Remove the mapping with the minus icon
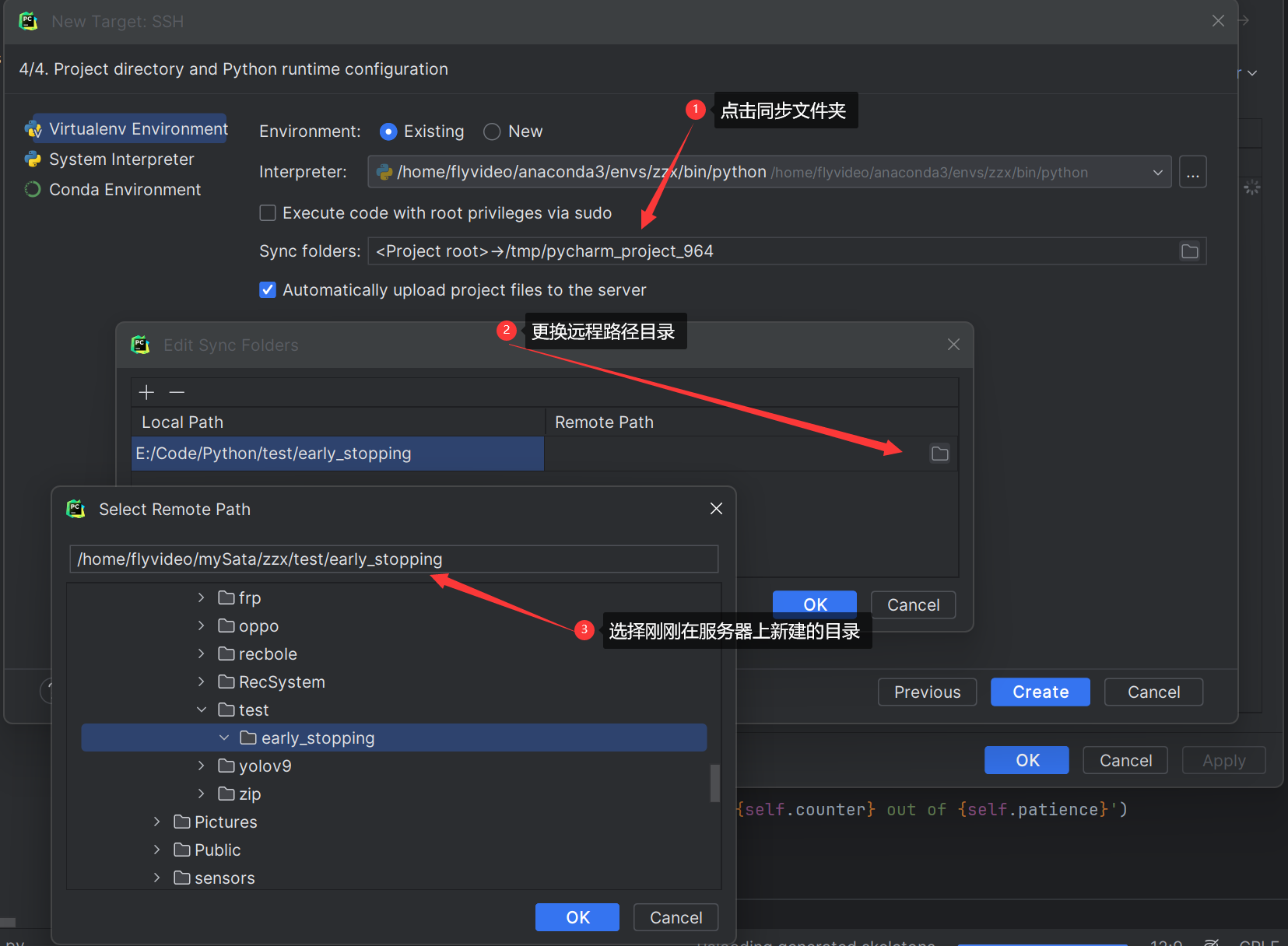The image size is (1288, 946). [x=177, y=392]
